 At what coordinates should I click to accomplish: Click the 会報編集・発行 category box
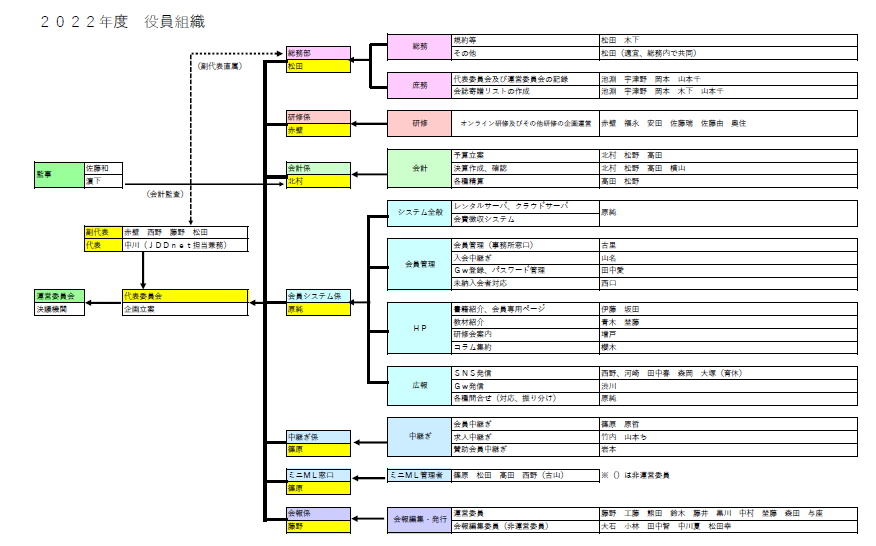(x=419, y=519)
